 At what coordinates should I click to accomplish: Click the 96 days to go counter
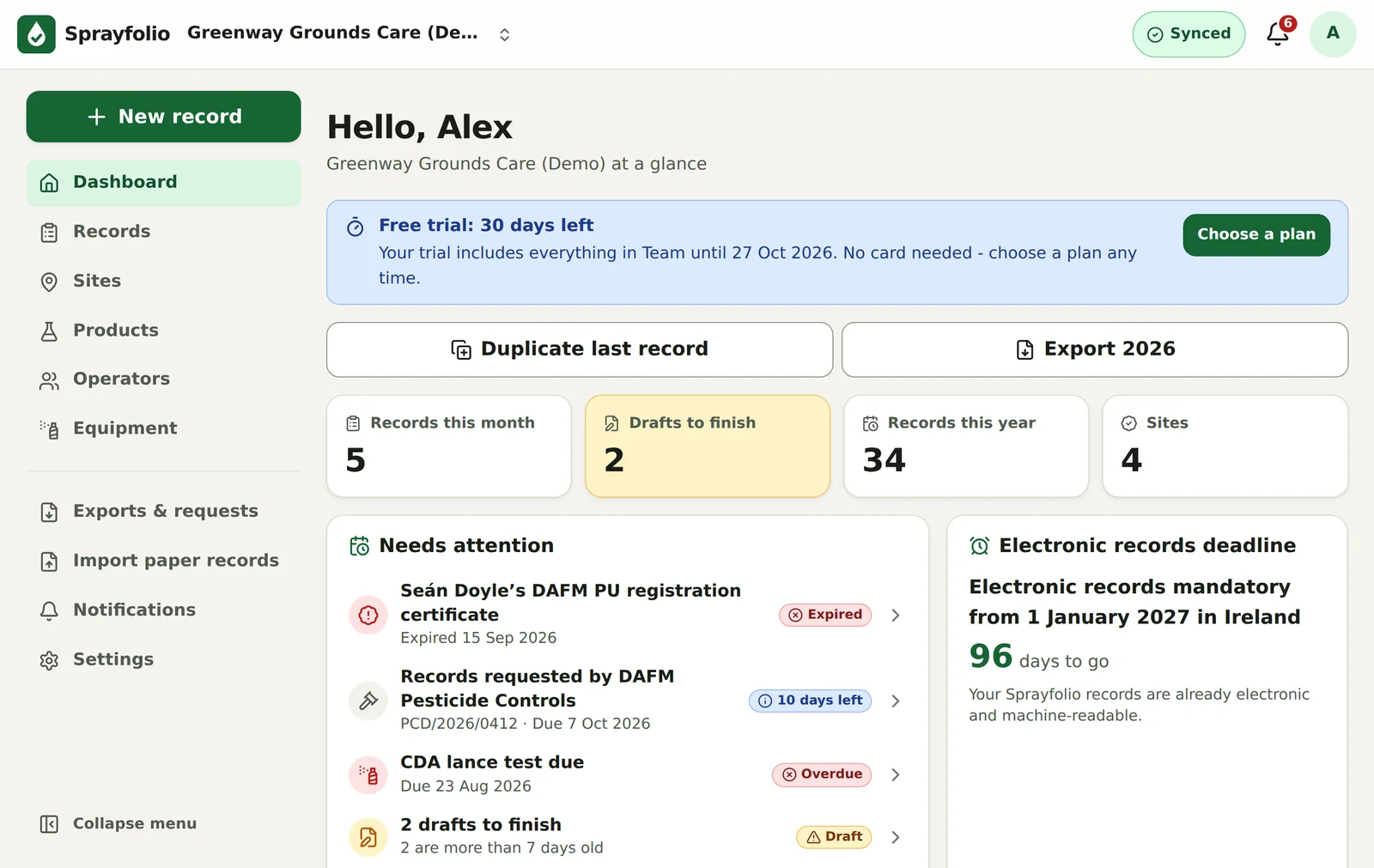click(x=1039, y=658)
